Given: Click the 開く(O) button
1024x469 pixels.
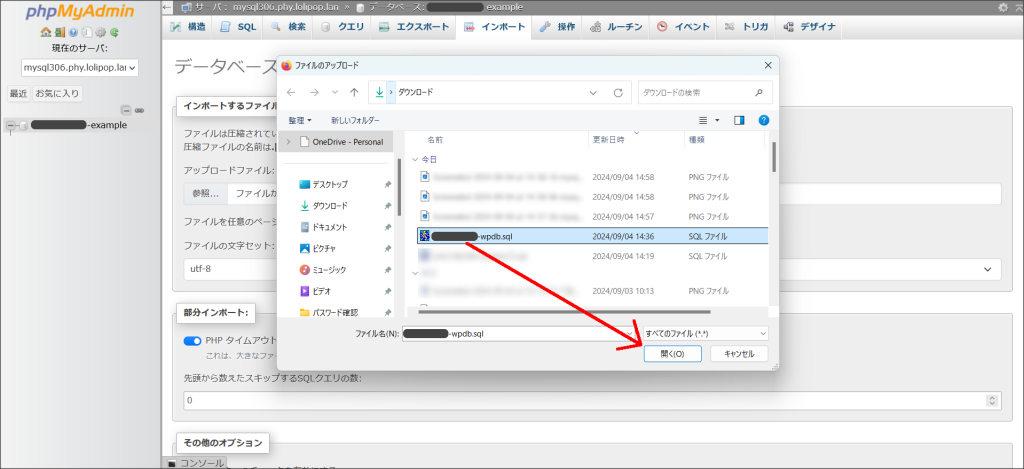Looking at the screenshot, I should click(x=673, y=353).
